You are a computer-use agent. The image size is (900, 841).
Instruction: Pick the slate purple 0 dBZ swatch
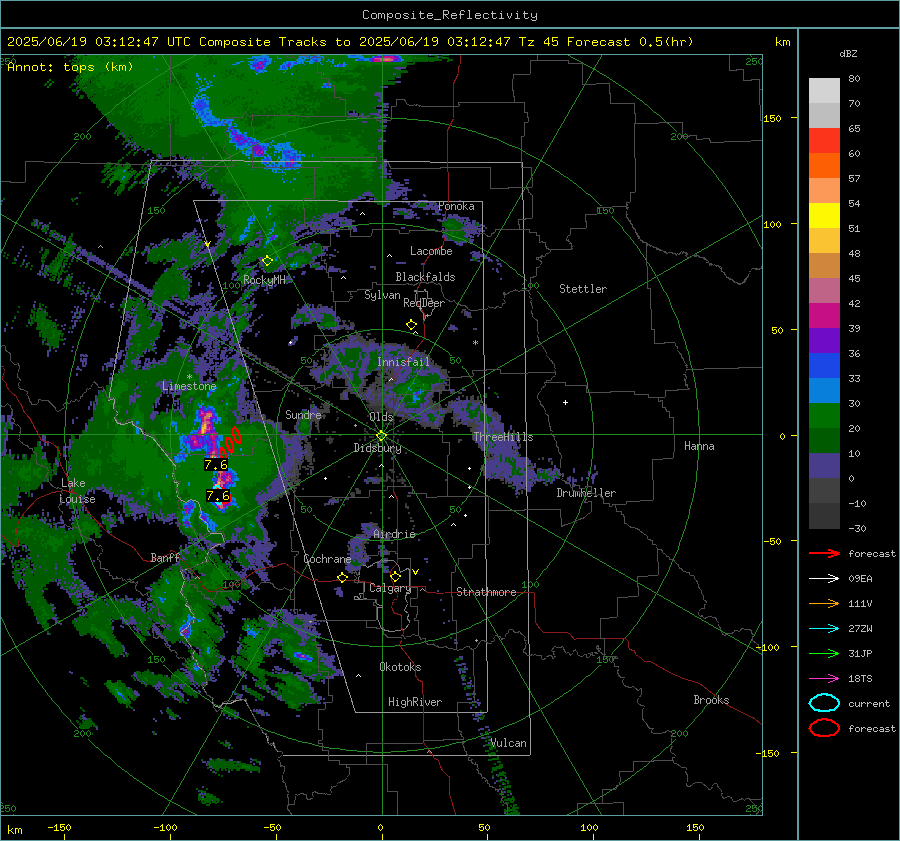coord(824,466)
